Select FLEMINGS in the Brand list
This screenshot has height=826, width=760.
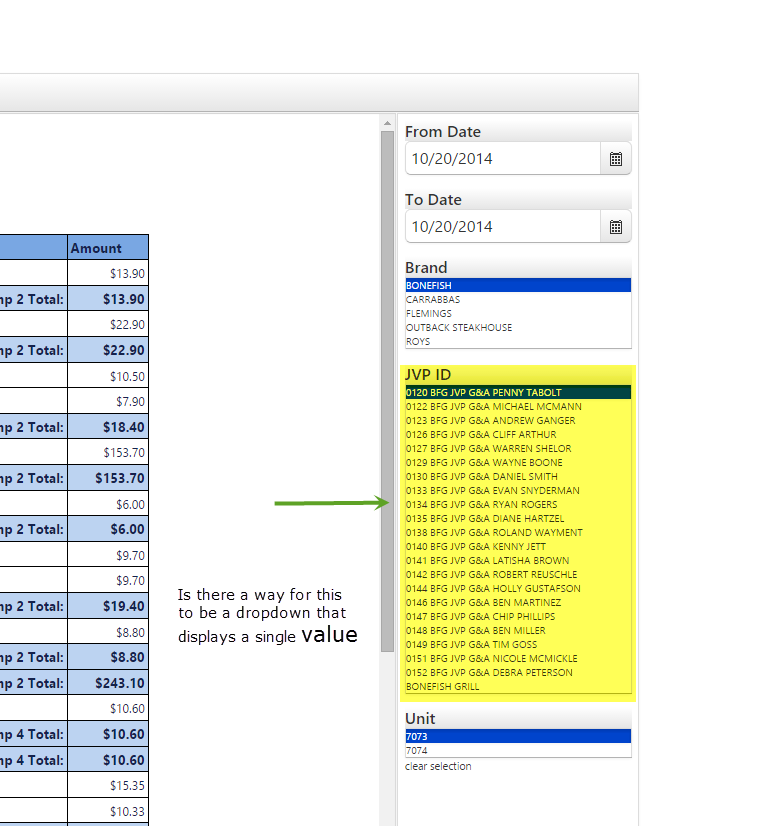pyautogui.click(x=518, y=313)
